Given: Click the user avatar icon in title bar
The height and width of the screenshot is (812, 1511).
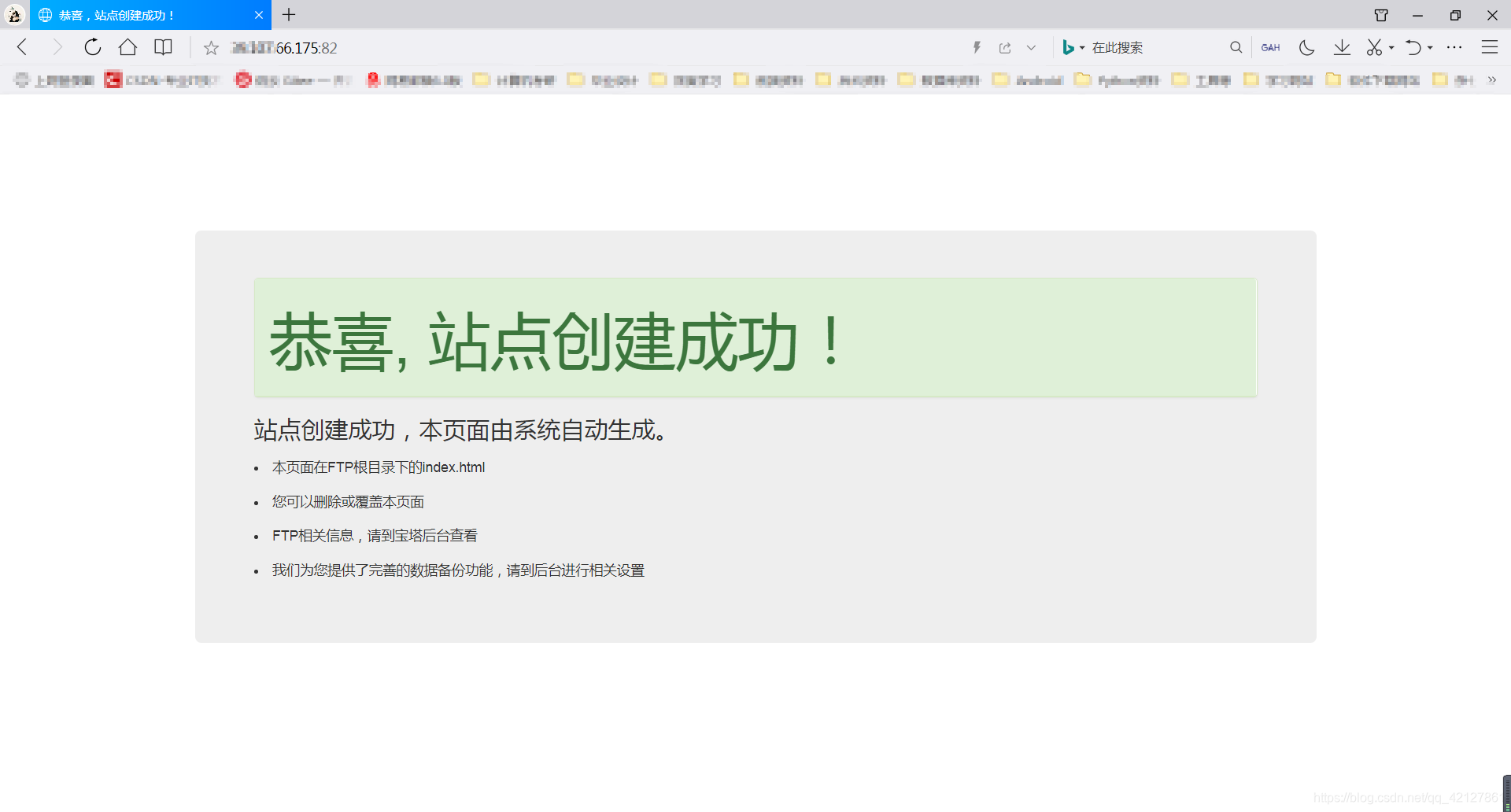Looking at the screenshot, I should [14, 14].
